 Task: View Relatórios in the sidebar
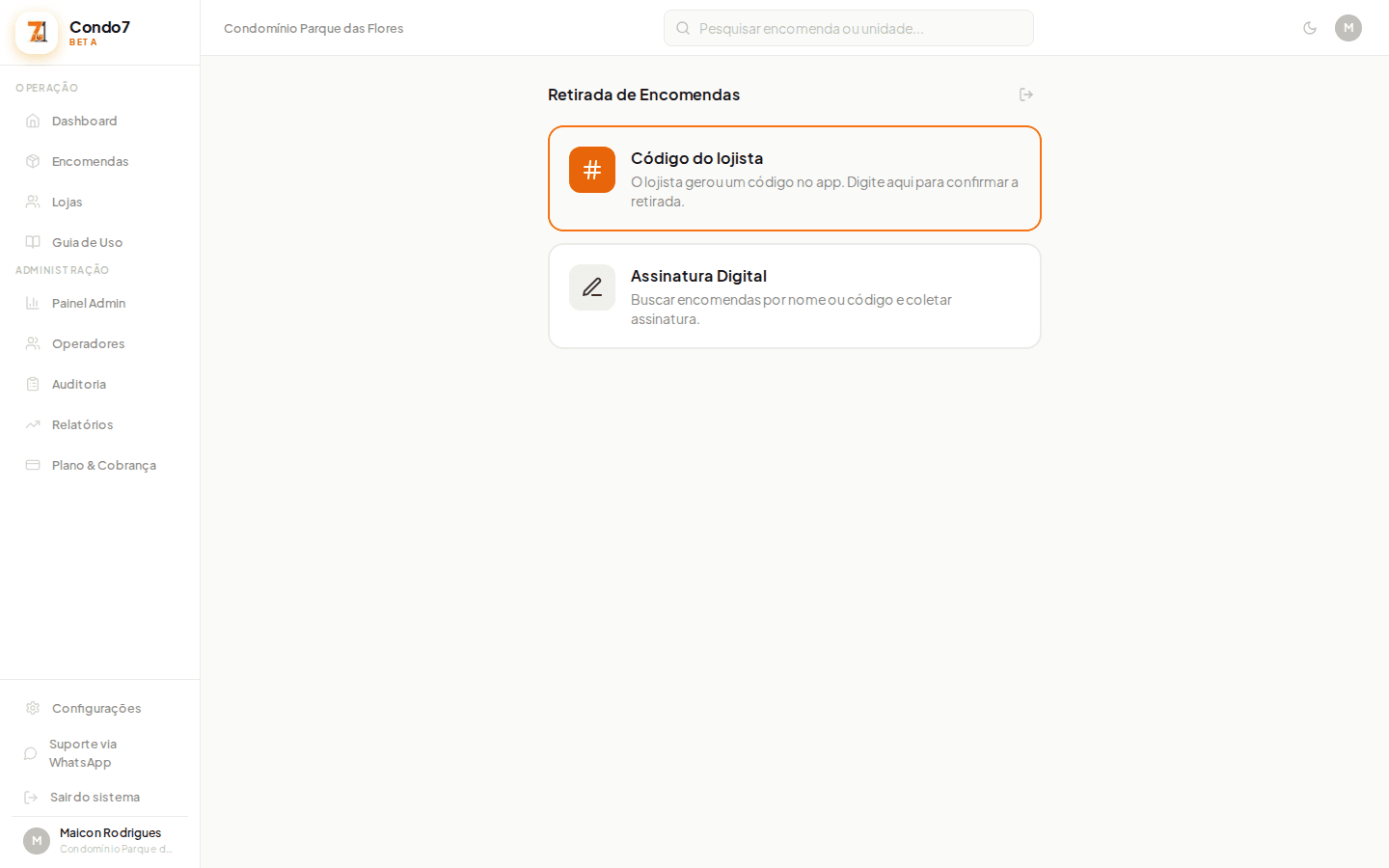[82, 424]
